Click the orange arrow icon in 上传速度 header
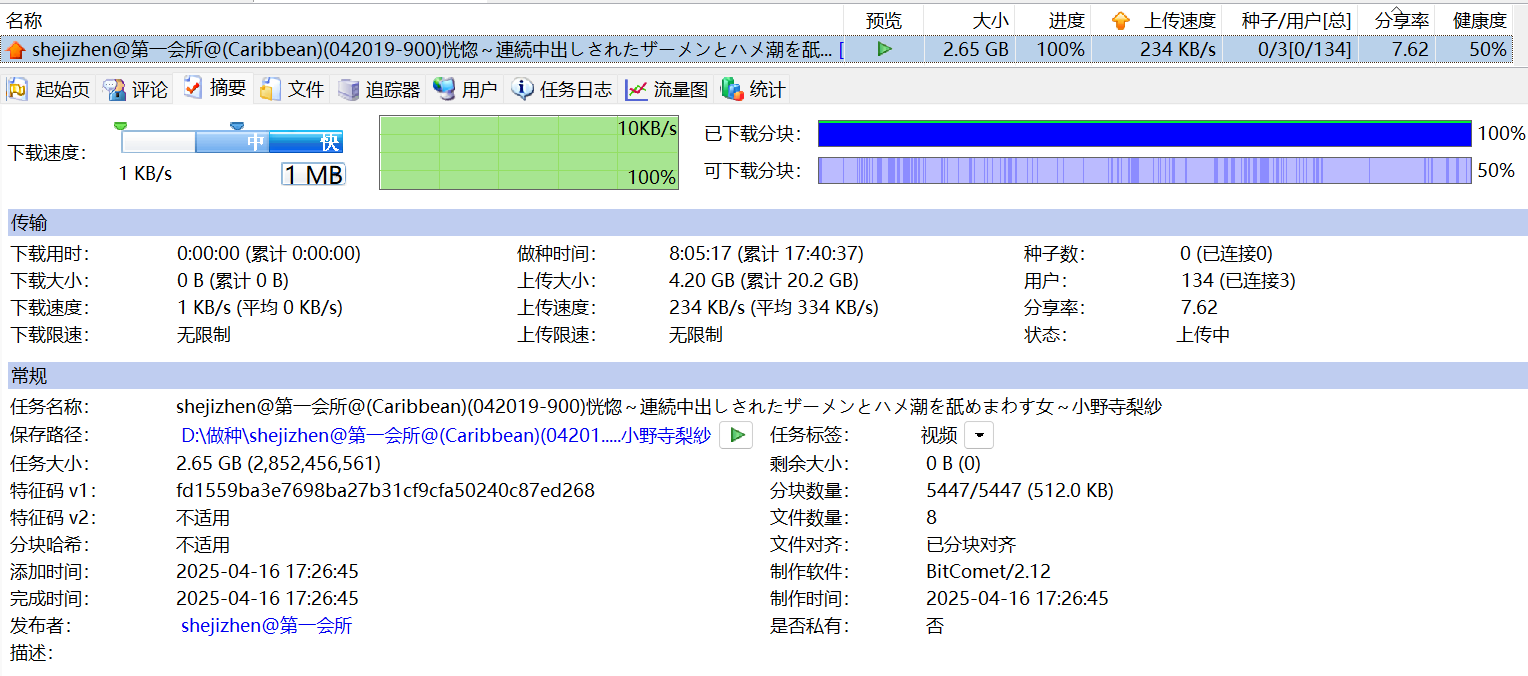 coord(1121,20)
